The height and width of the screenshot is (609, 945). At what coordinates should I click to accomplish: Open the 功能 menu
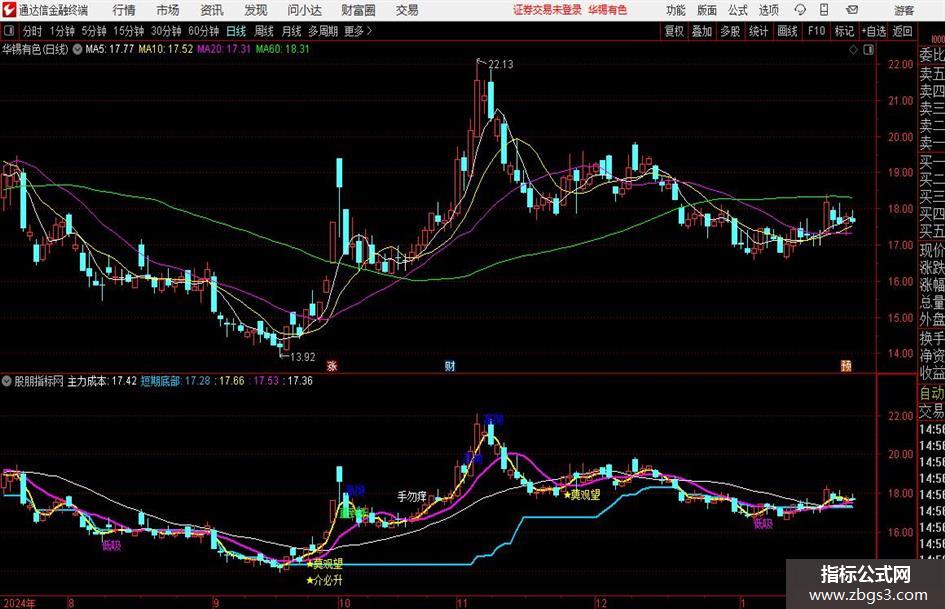pos(676,10)
